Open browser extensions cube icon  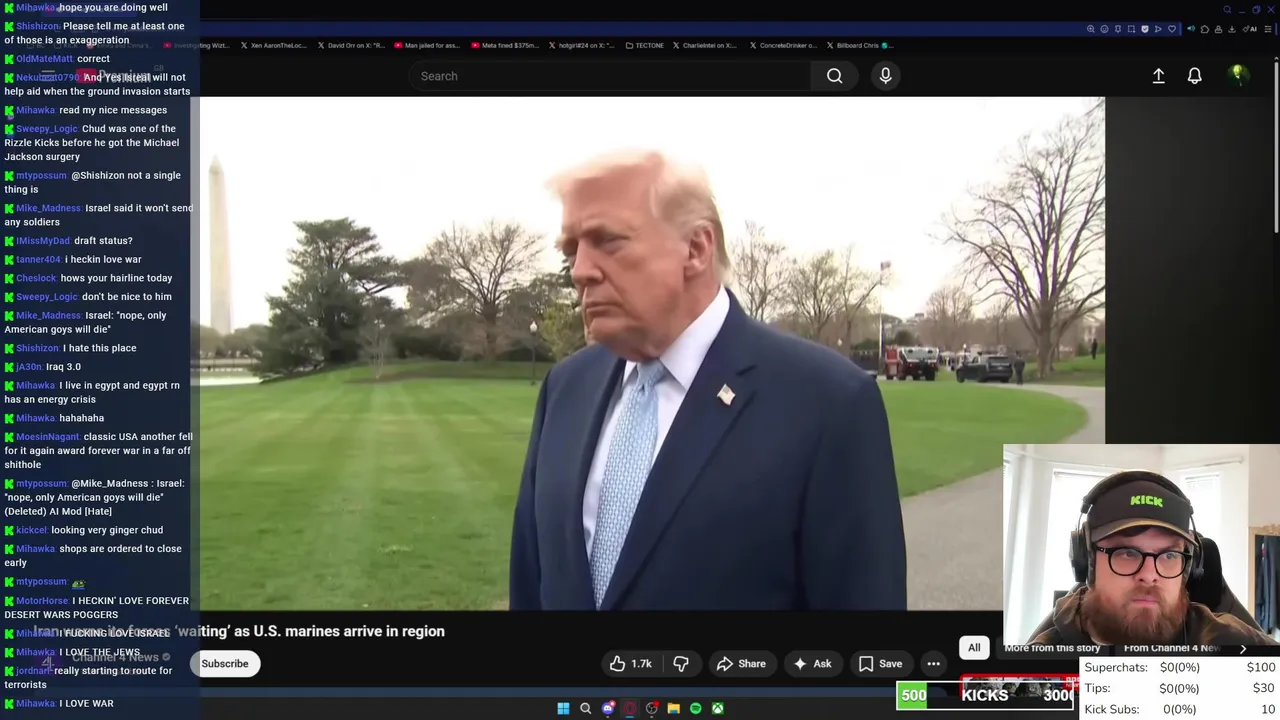(x=1205, y=29)
